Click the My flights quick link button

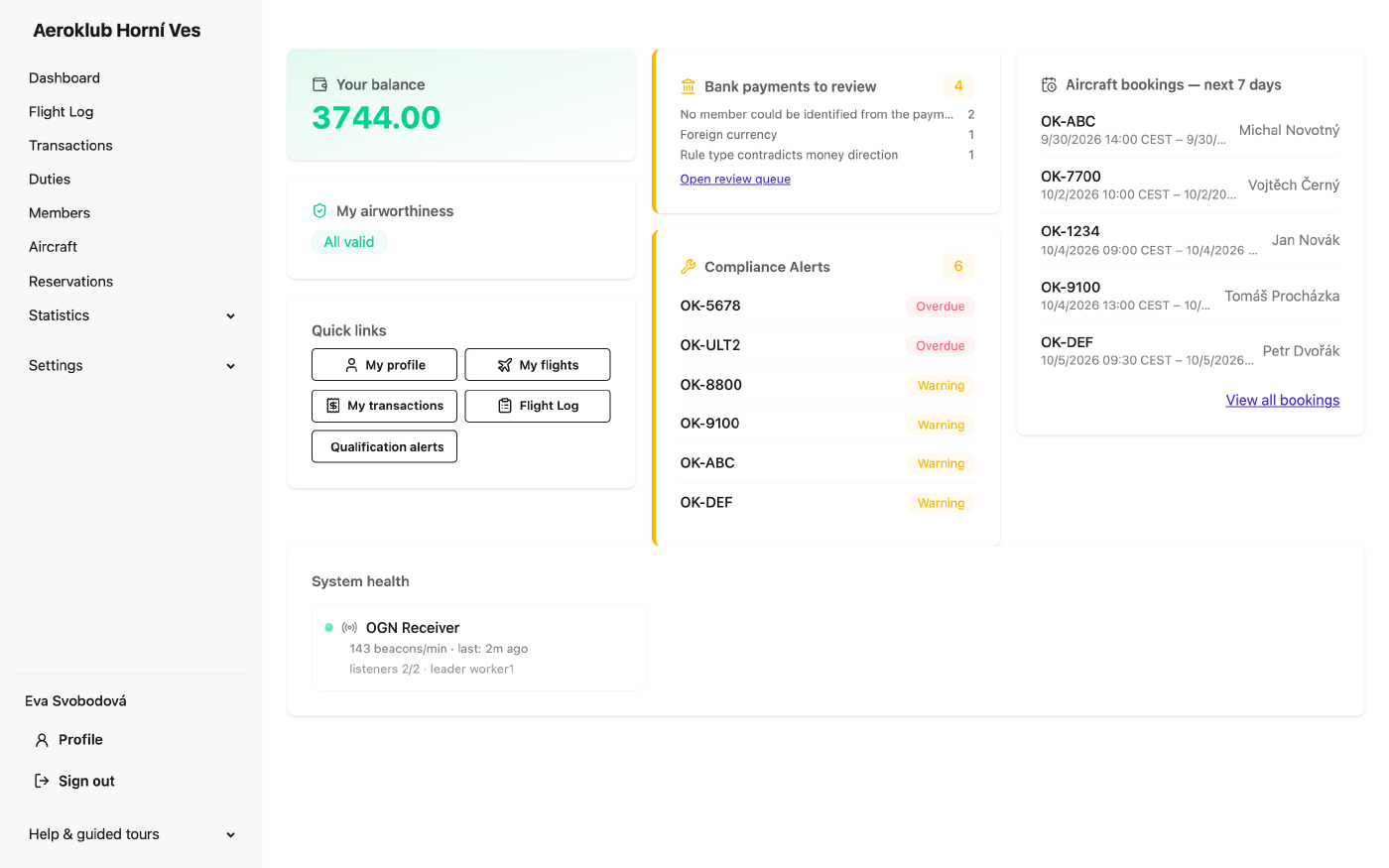[538, 365]
